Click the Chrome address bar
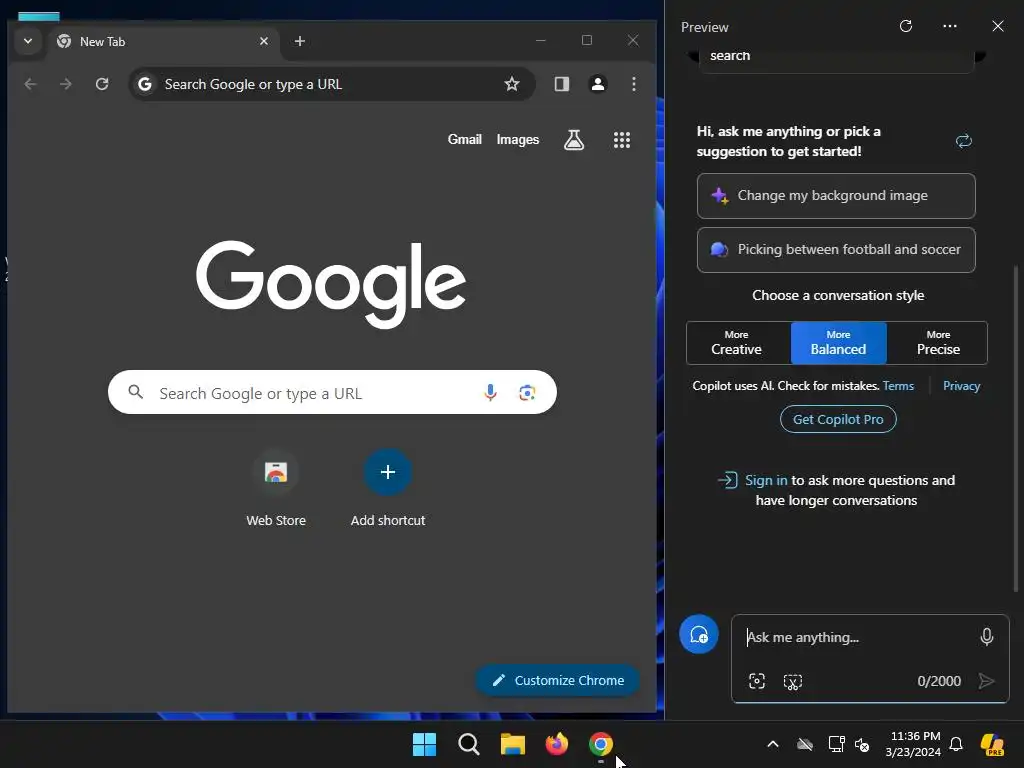The width and height of the screenshot is (1024, 768). tap(332, 84)
